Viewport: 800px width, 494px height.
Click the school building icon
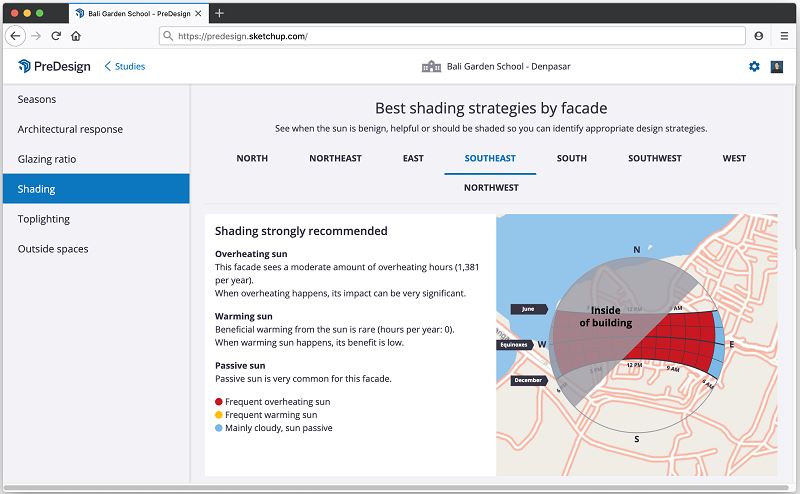coord(431,66)
